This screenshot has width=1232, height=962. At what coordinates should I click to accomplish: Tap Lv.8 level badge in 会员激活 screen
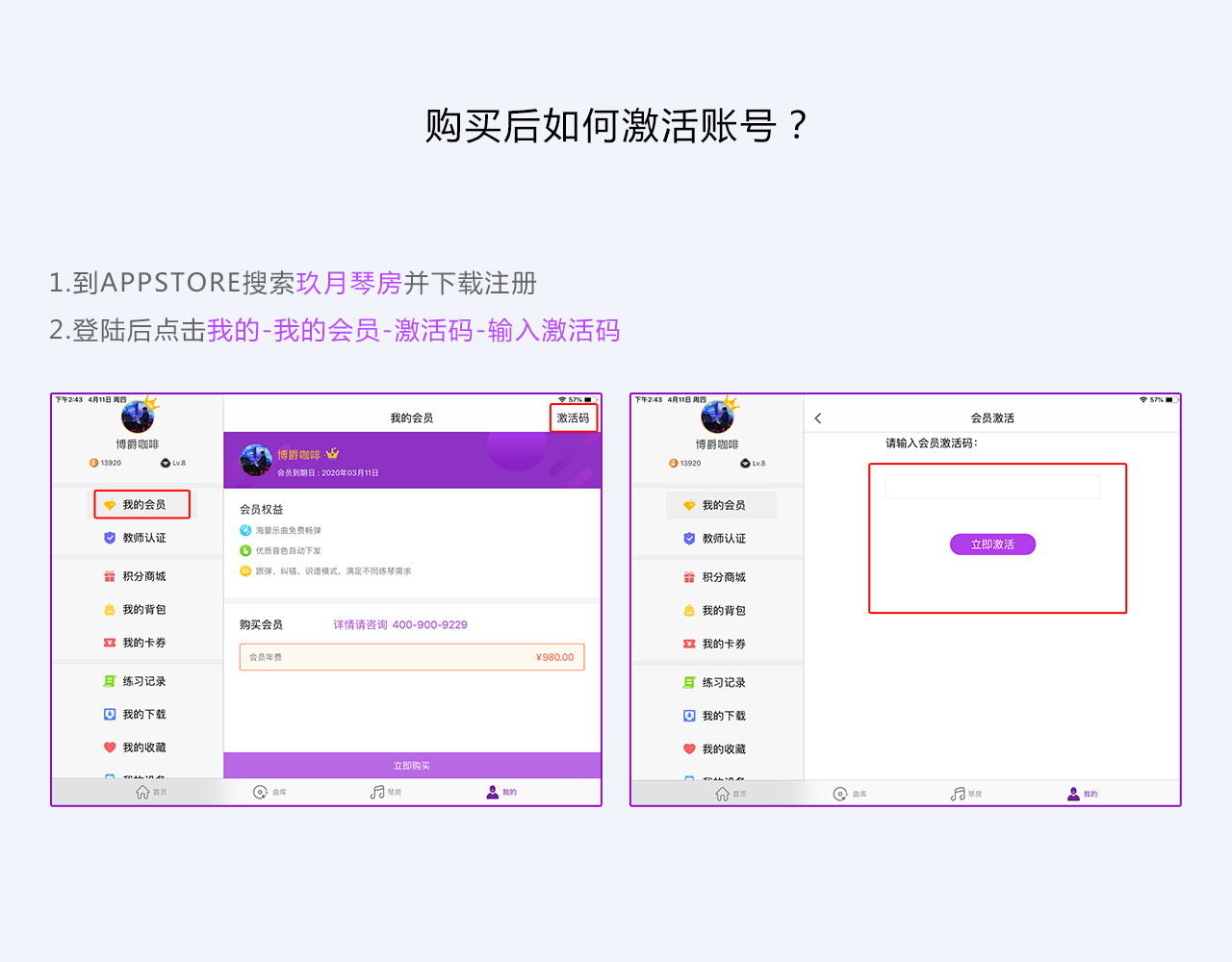tap(753, 463)
